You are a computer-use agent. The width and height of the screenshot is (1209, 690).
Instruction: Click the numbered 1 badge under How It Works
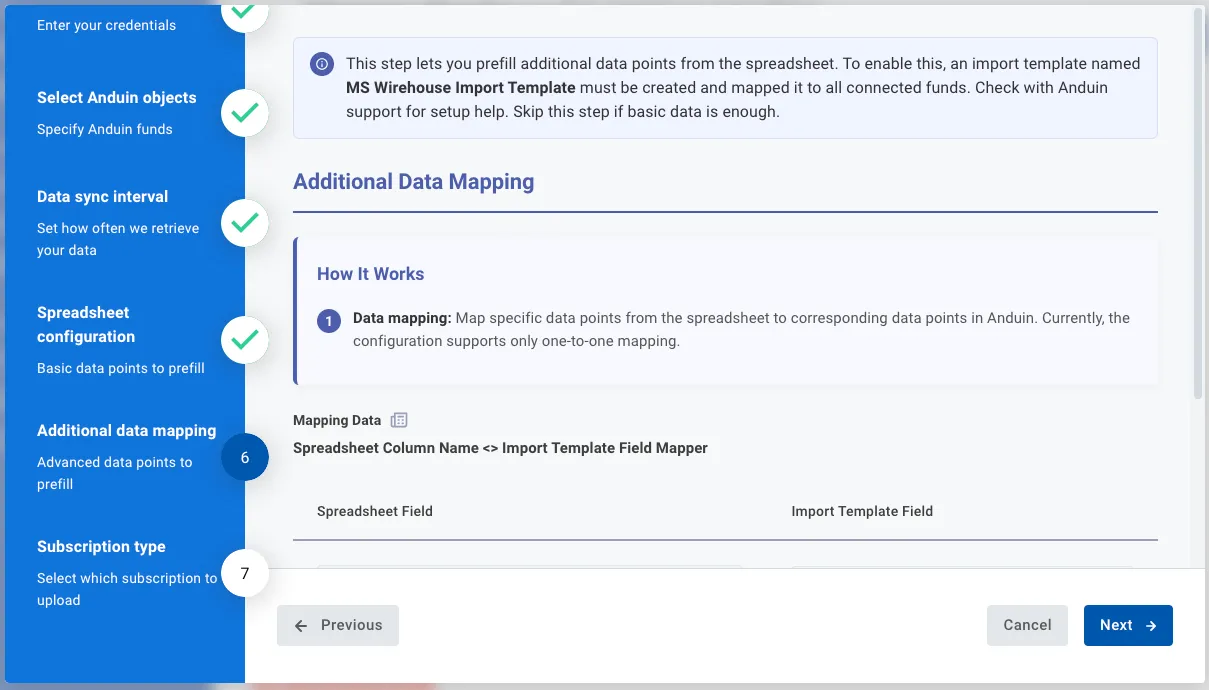[329, 321]
